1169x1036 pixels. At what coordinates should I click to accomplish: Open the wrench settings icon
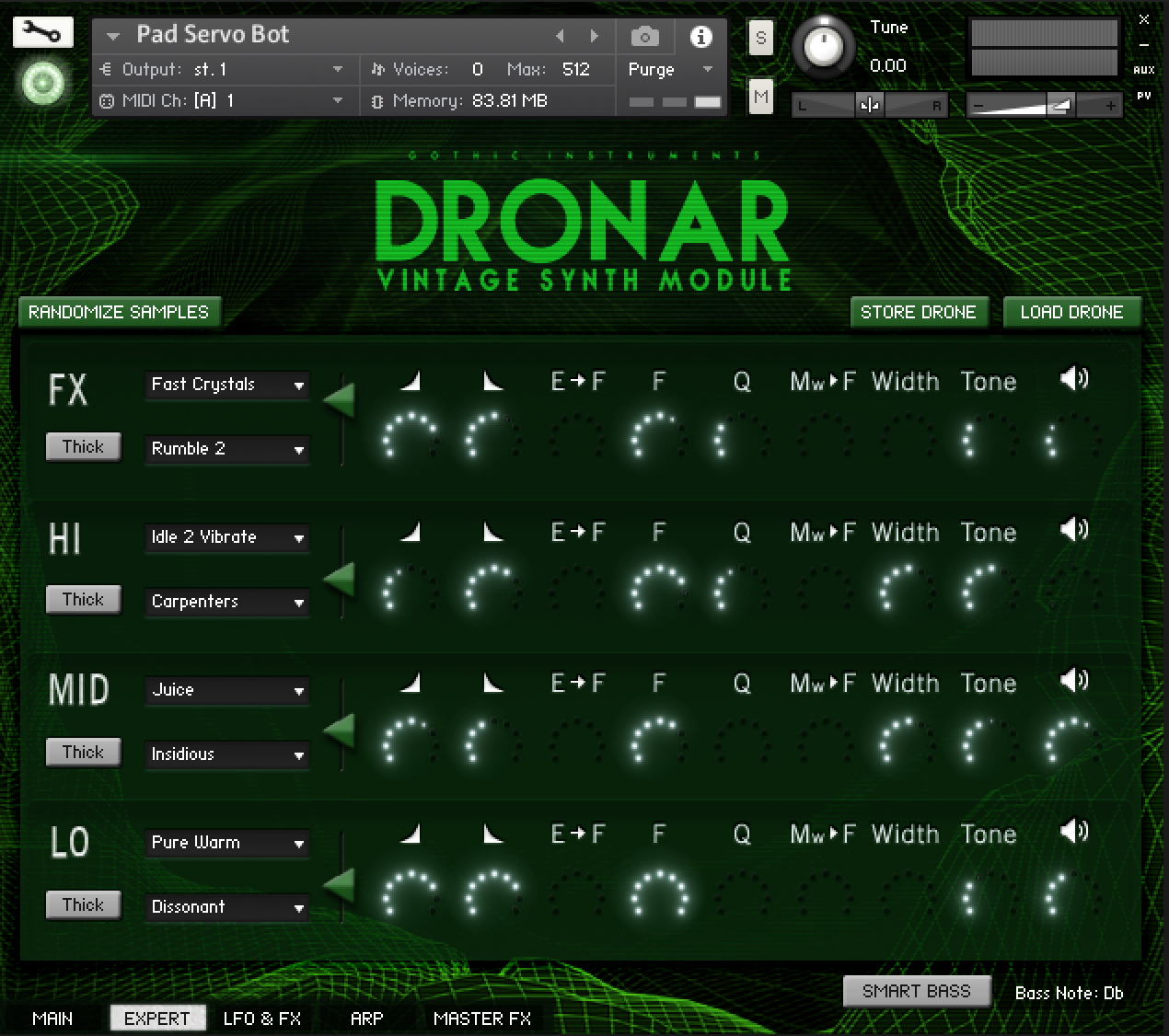tap(42, 34)
